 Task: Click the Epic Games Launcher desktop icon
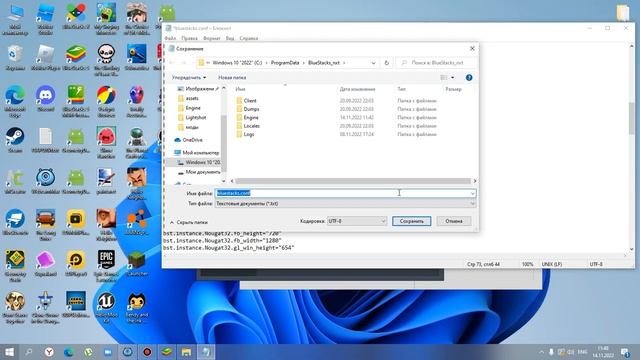(106, 265)
